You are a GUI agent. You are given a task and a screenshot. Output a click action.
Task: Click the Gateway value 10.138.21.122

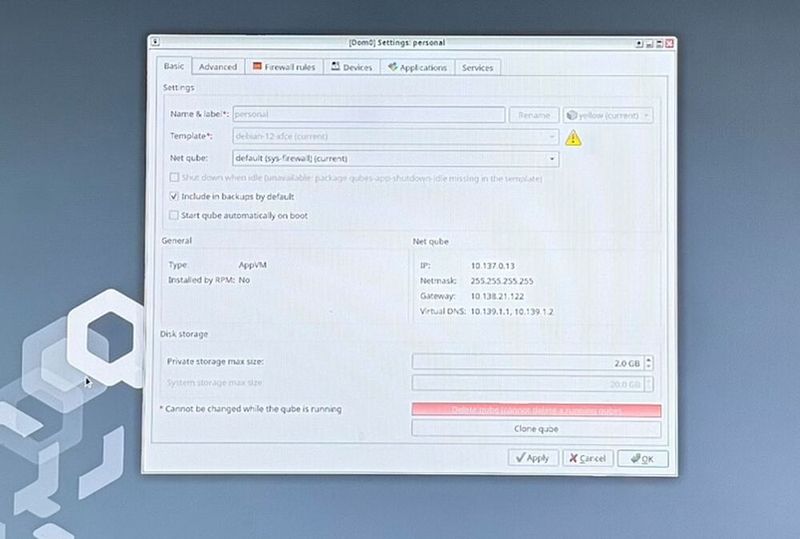click(x=497, y=296)
